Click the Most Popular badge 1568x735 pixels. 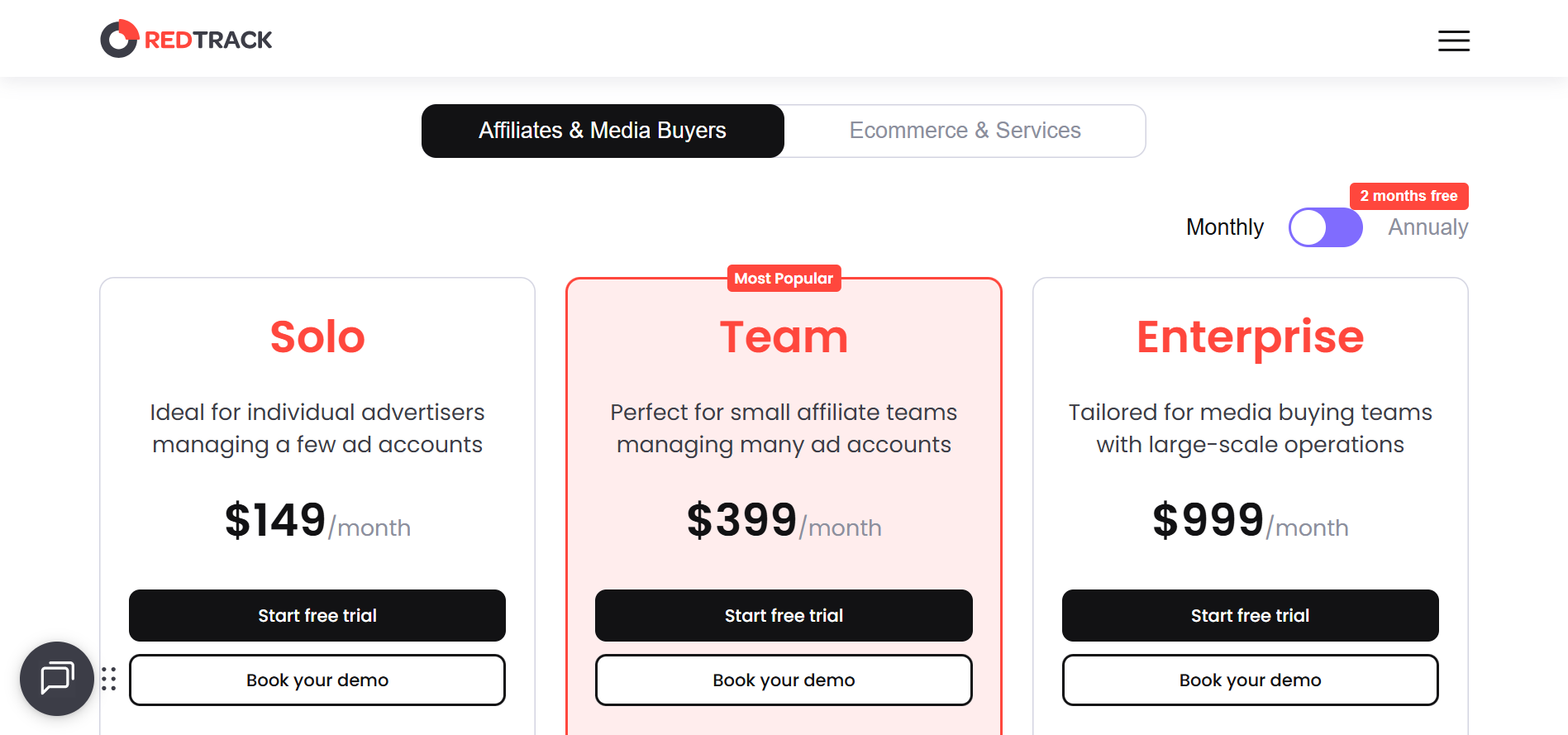(784, 279)
